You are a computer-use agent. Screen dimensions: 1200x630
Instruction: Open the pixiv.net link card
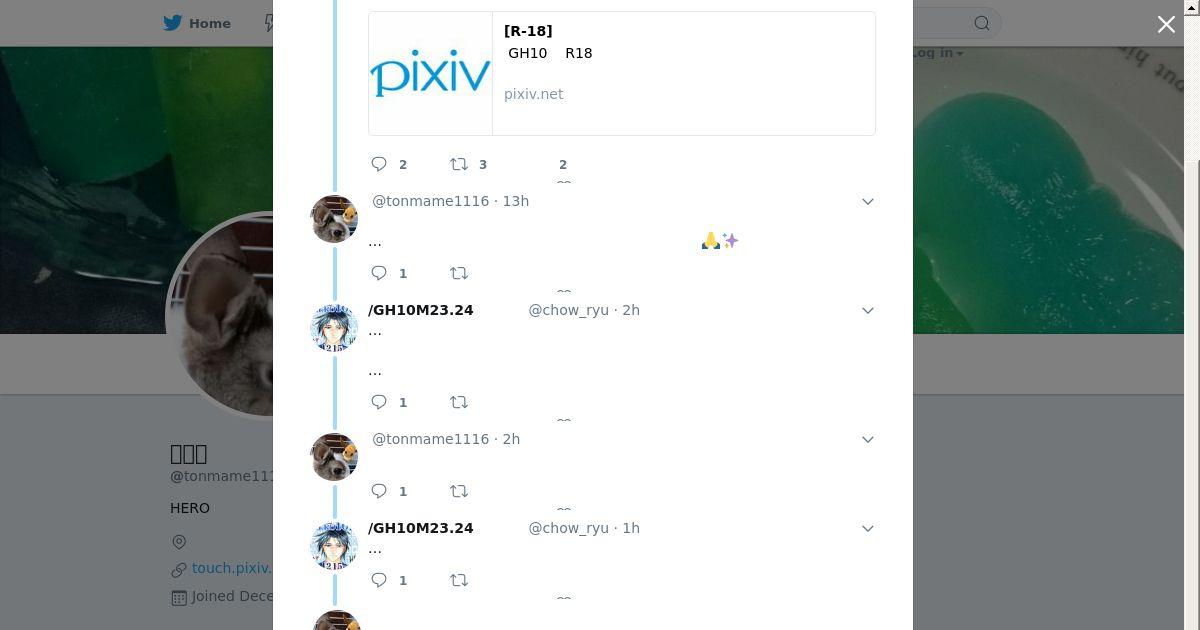point(622,73)
